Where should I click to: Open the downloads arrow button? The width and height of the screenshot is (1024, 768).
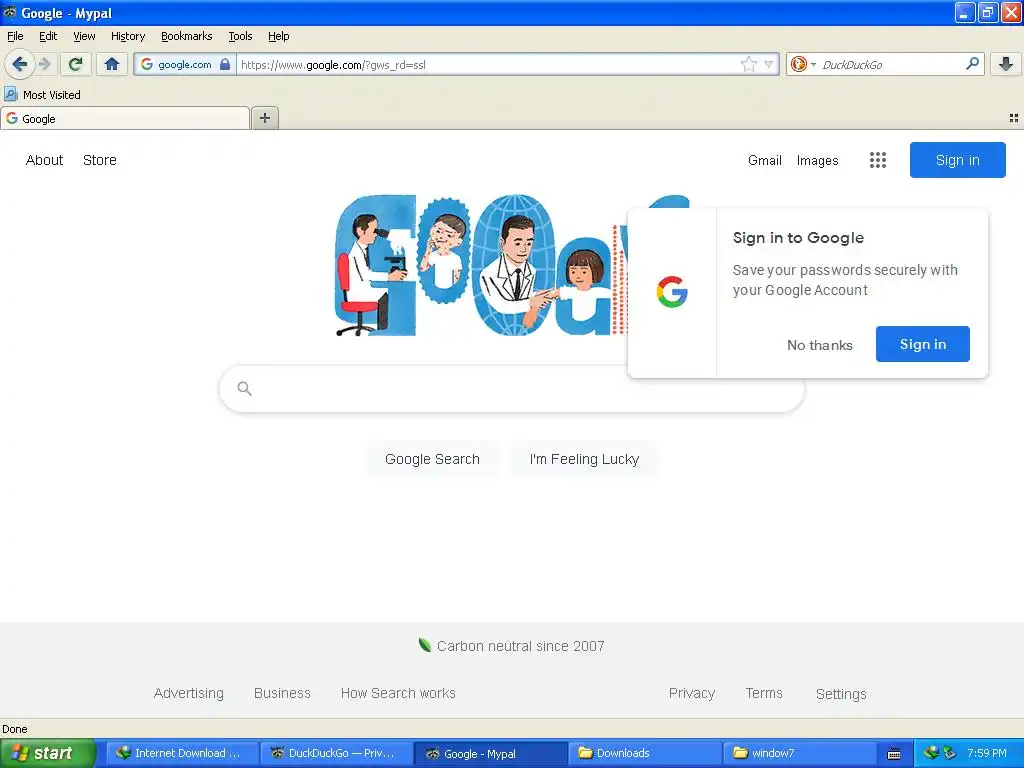pos(1006,64)
